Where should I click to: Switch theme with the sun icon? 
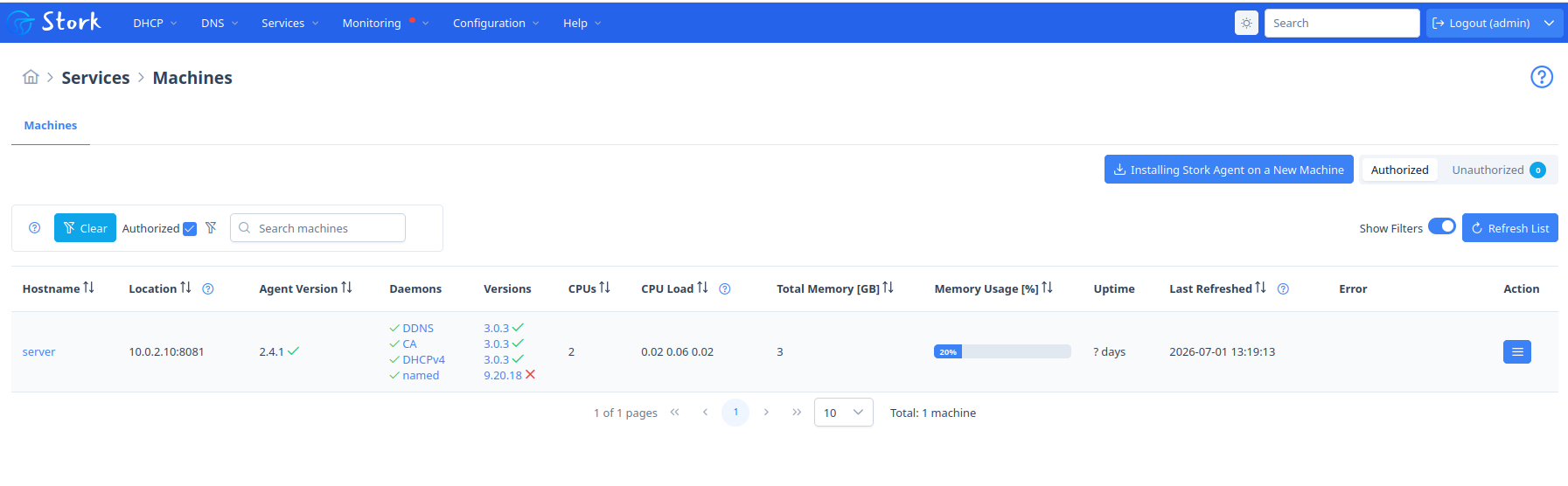pyautogui.click(x=1246, y=23)
